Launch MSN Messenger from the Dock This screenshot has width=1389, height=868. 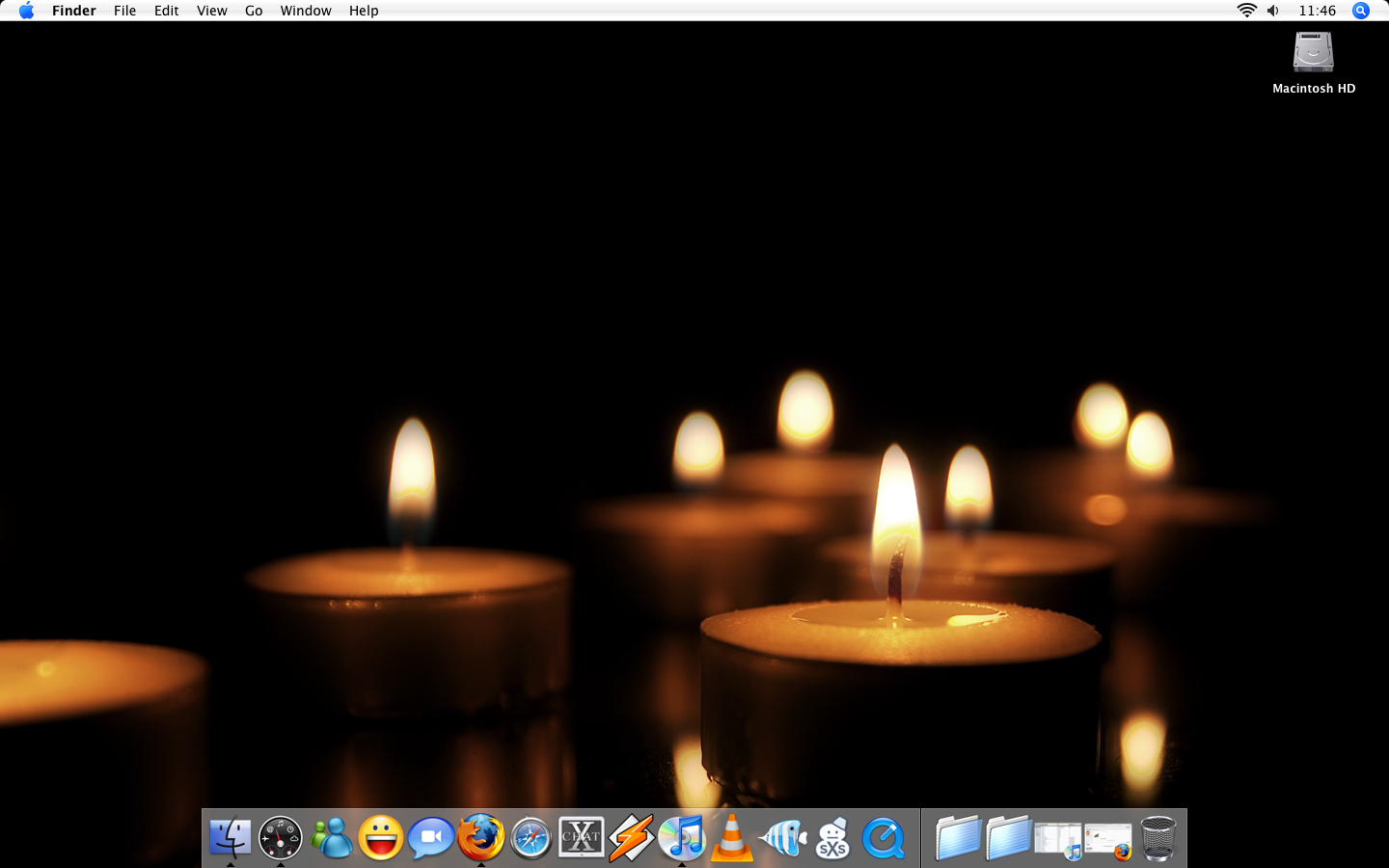pyautogui.click(x=331, y=837)
